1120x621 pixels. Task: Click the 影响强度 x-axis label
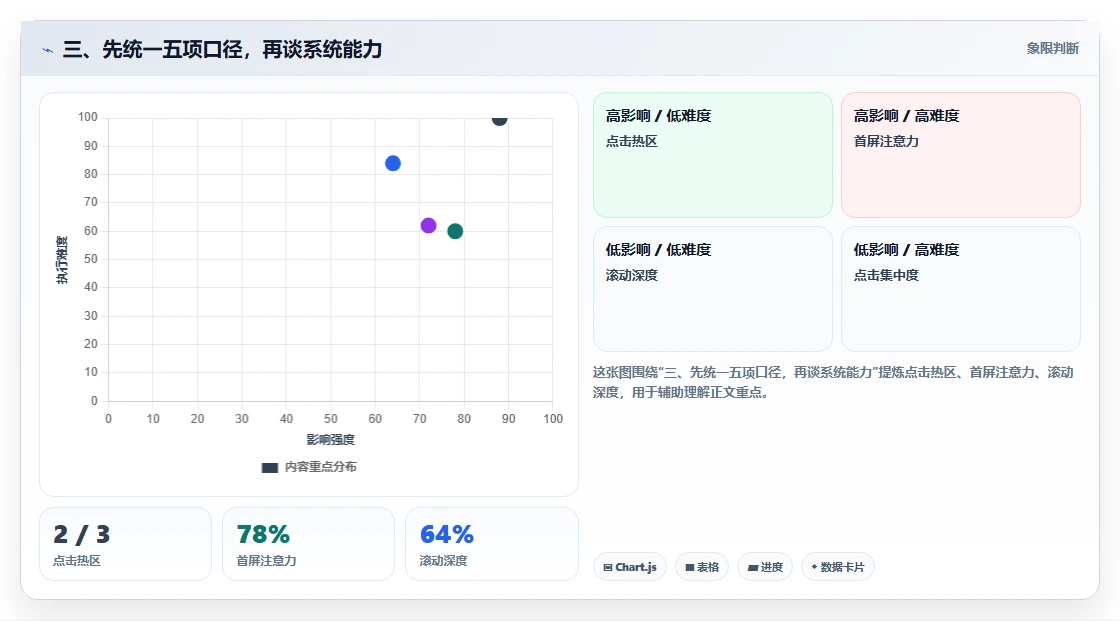[331, 439]
